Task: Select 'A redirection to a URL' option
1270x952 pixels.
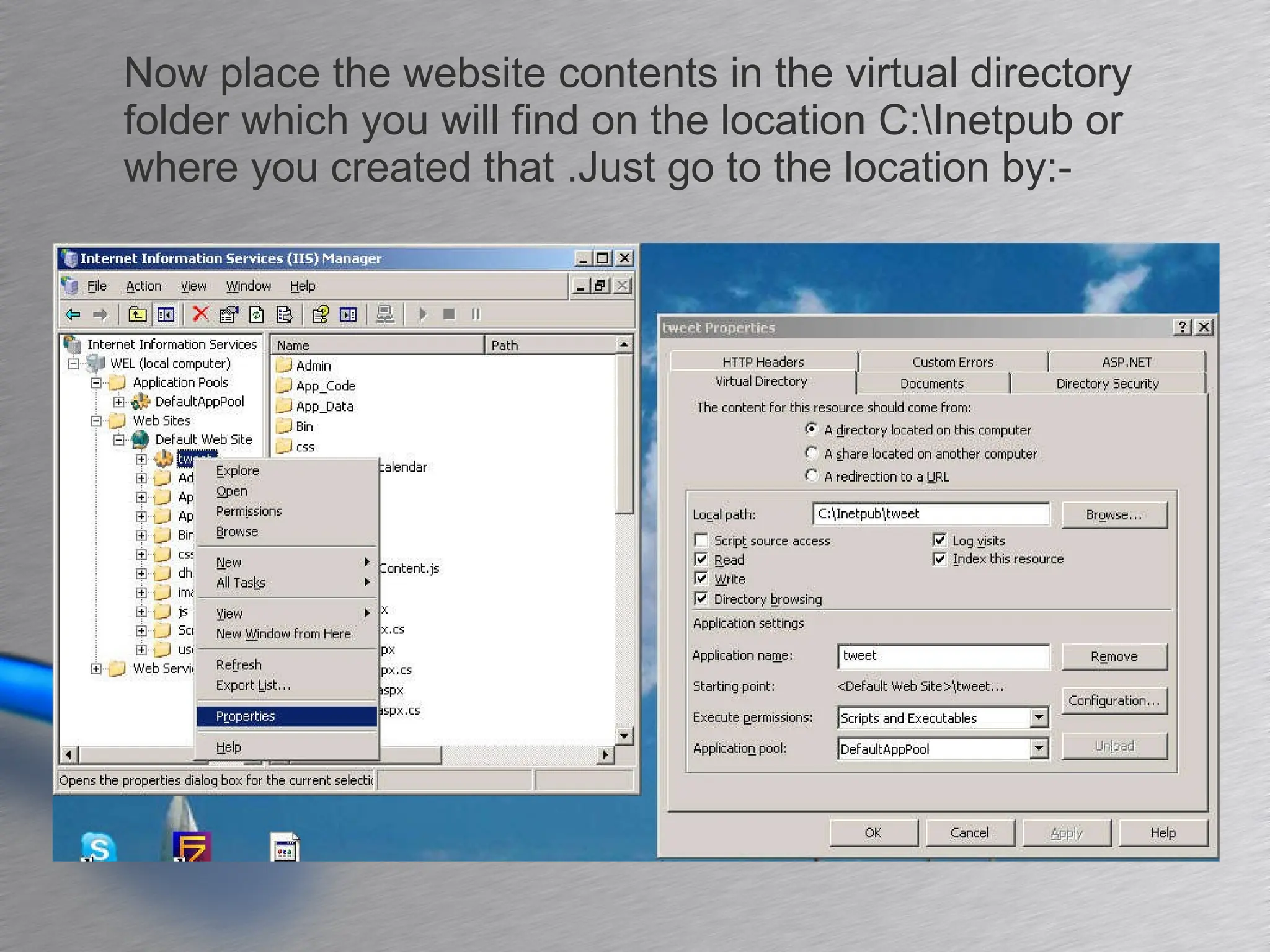Action: [x=811, y=476]
